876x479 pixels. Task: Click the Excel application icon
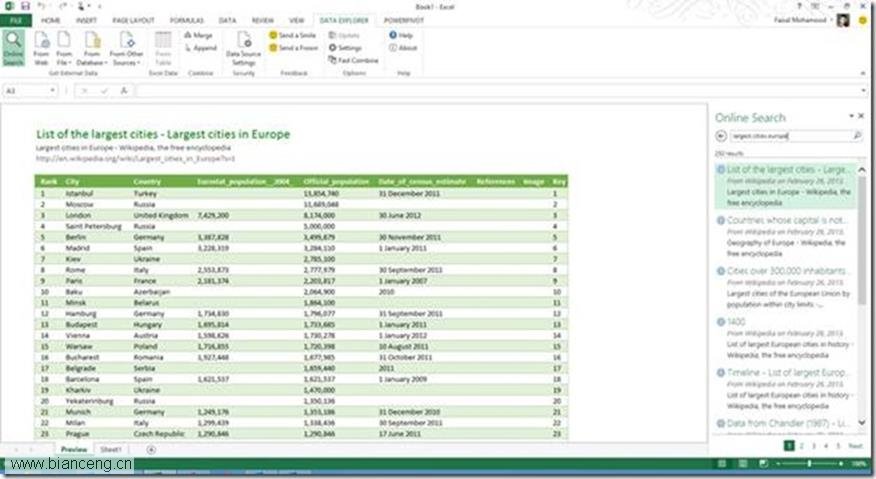point(9,6)
